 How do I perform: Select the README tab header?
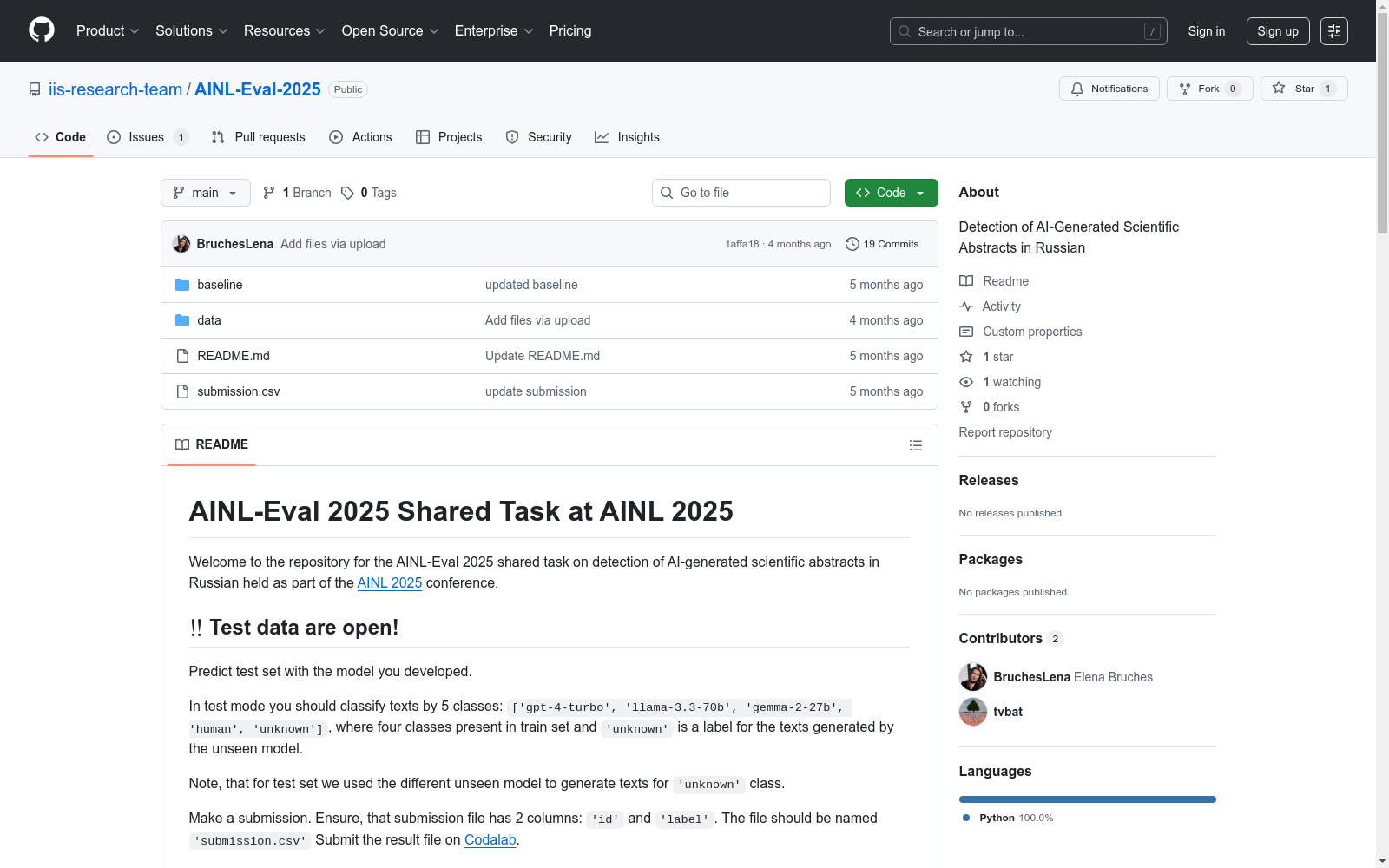pyautogui.click(x=212, y=444)
